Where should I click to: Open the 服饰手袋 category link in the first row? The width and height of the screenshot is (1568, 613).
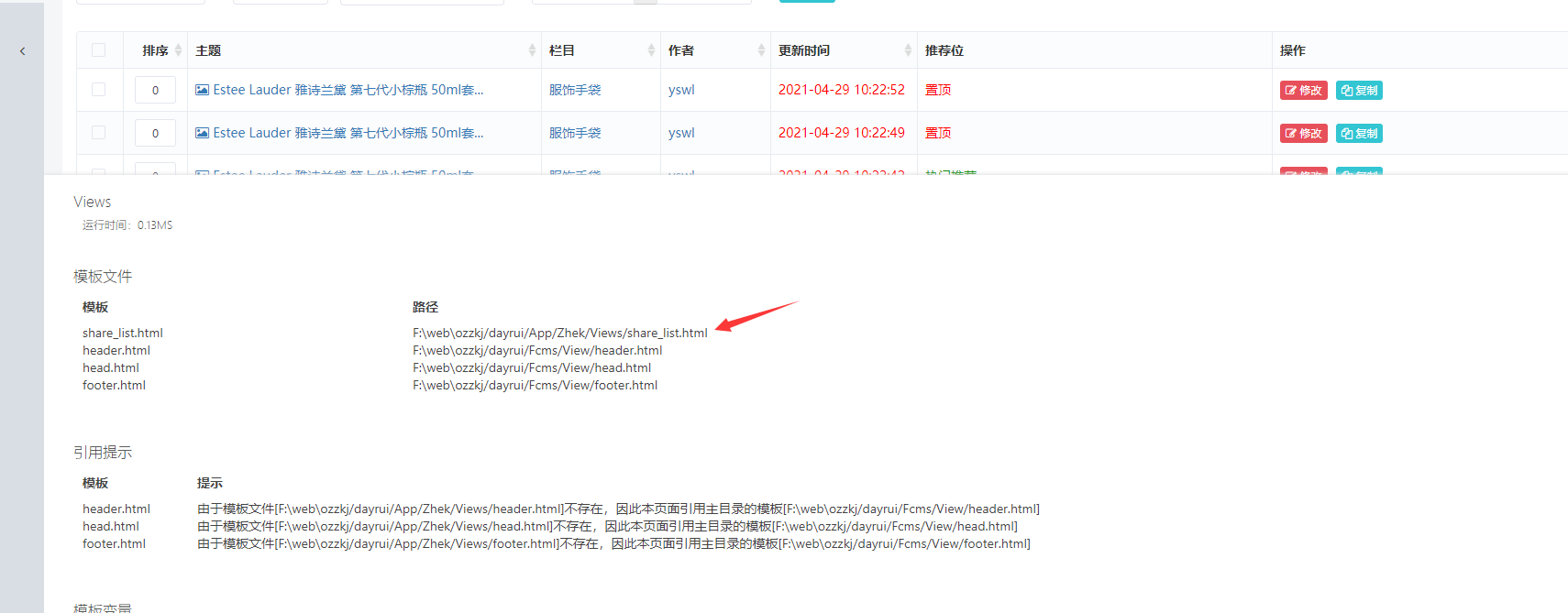click(575, 90)
